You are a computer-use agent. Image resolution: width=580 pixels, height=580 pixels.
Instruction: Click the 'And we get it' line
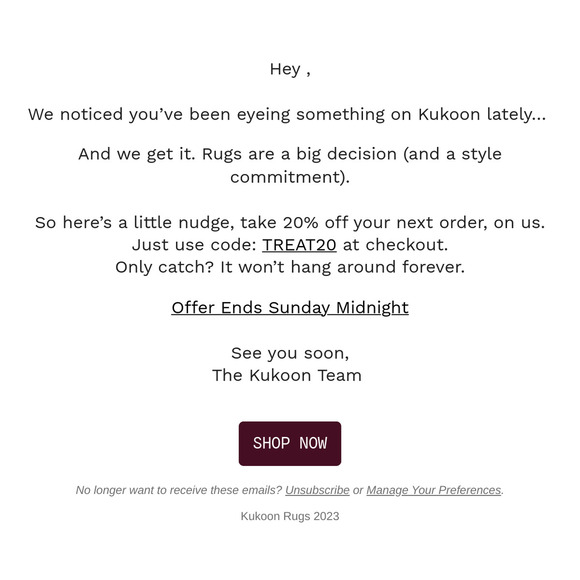[x=290, y=154]
